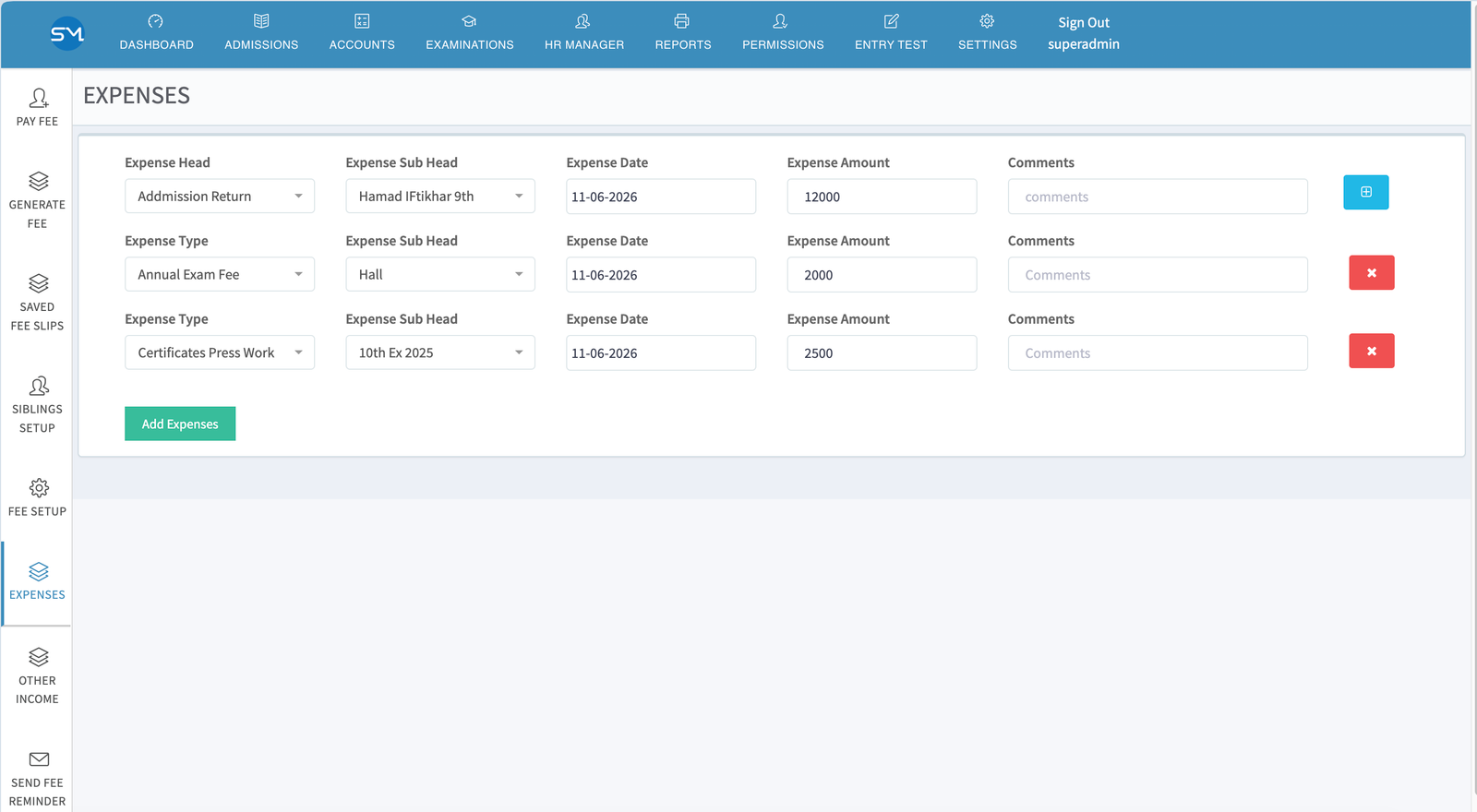
Task: Open the Annual Exam Fee expense type dropdown
Action: (220, 275)
